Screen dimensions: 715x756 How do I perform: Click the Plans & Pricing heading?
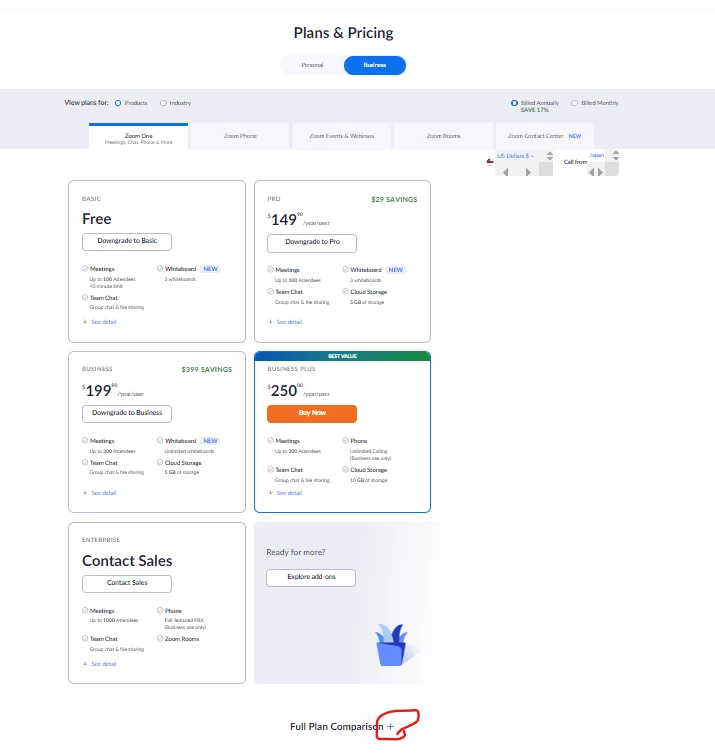[x=343, y=33]
